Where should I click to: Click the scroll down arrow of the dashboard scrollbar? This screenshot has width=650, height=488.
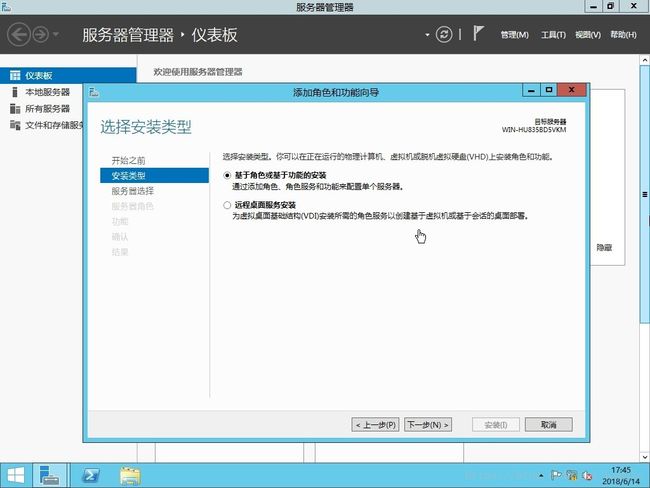645,457
